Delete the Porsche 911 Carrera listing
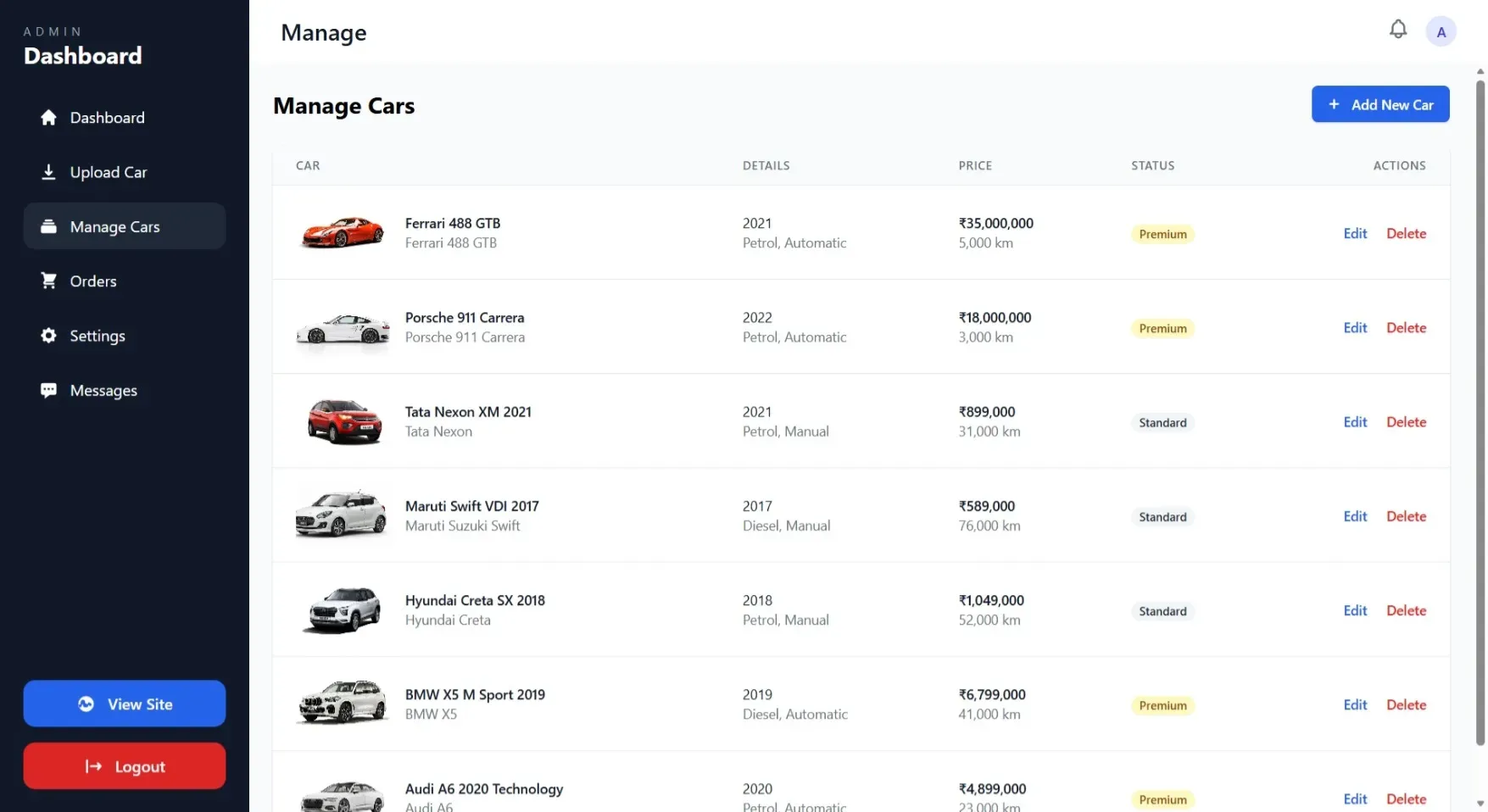The height and width of the screenshot is (812, 1488). click(1405, 327)
